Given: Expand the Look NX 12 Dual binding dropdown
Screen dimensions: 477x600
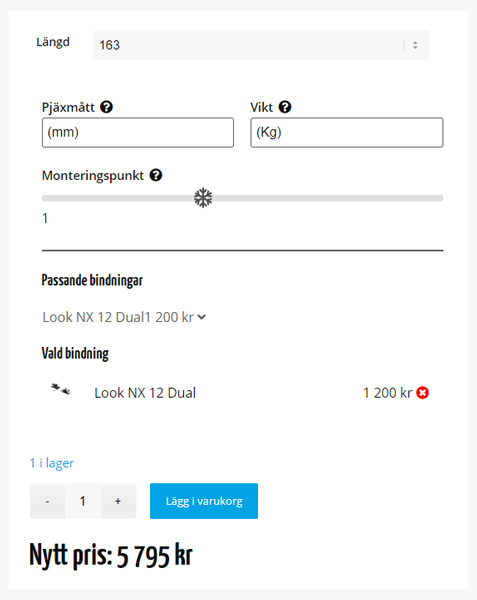Looking at the screenshot, I should click(x=124, y=317).
